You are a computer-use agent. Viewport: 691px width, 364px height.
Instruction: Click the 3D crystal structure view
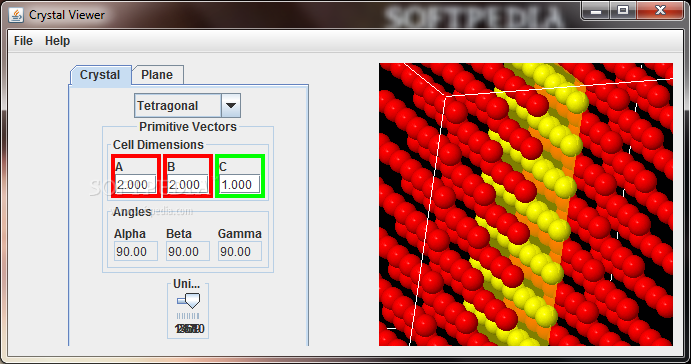tap(526, 204)
